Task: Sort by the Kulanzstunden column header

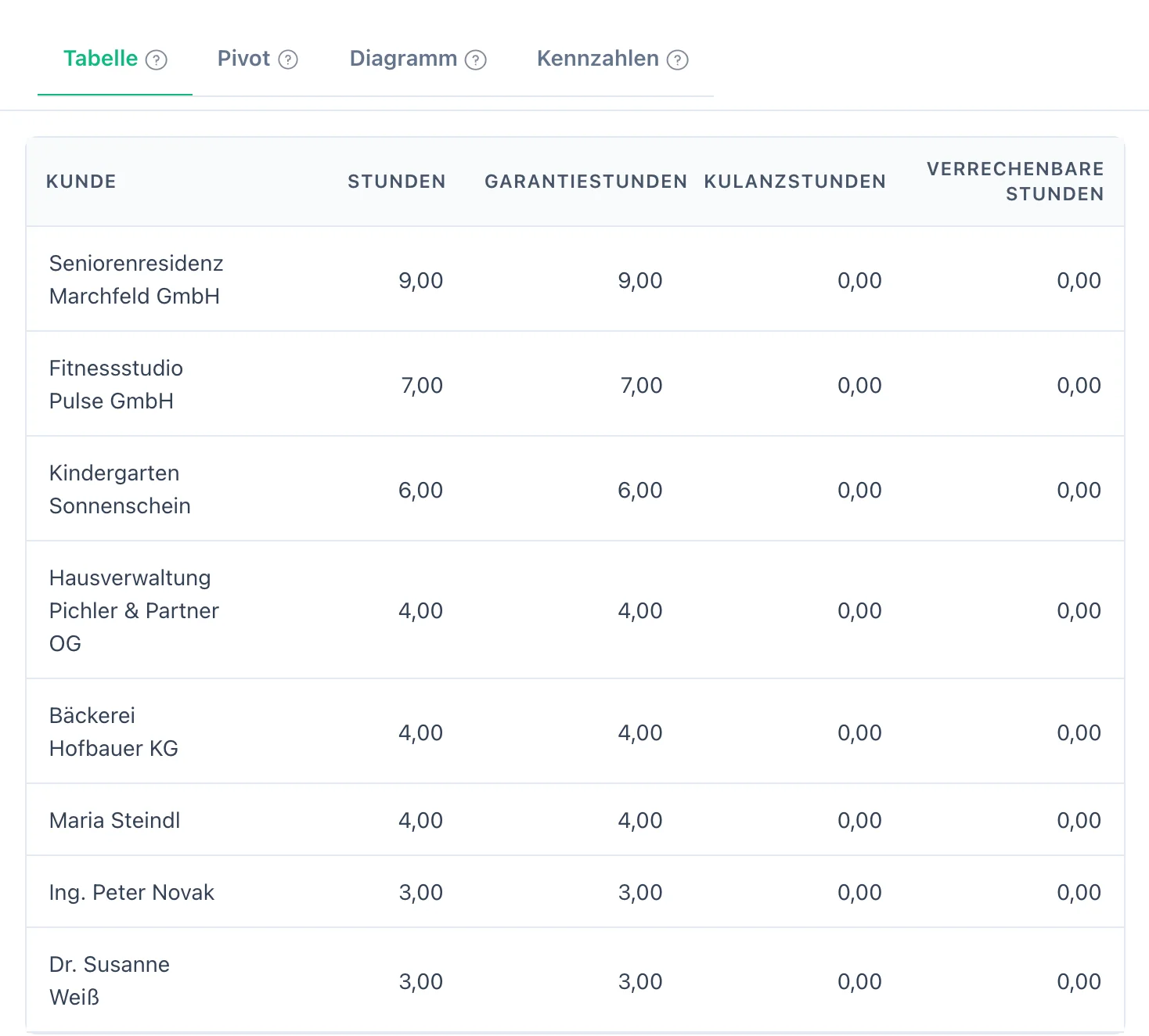Action: (795, 182)
